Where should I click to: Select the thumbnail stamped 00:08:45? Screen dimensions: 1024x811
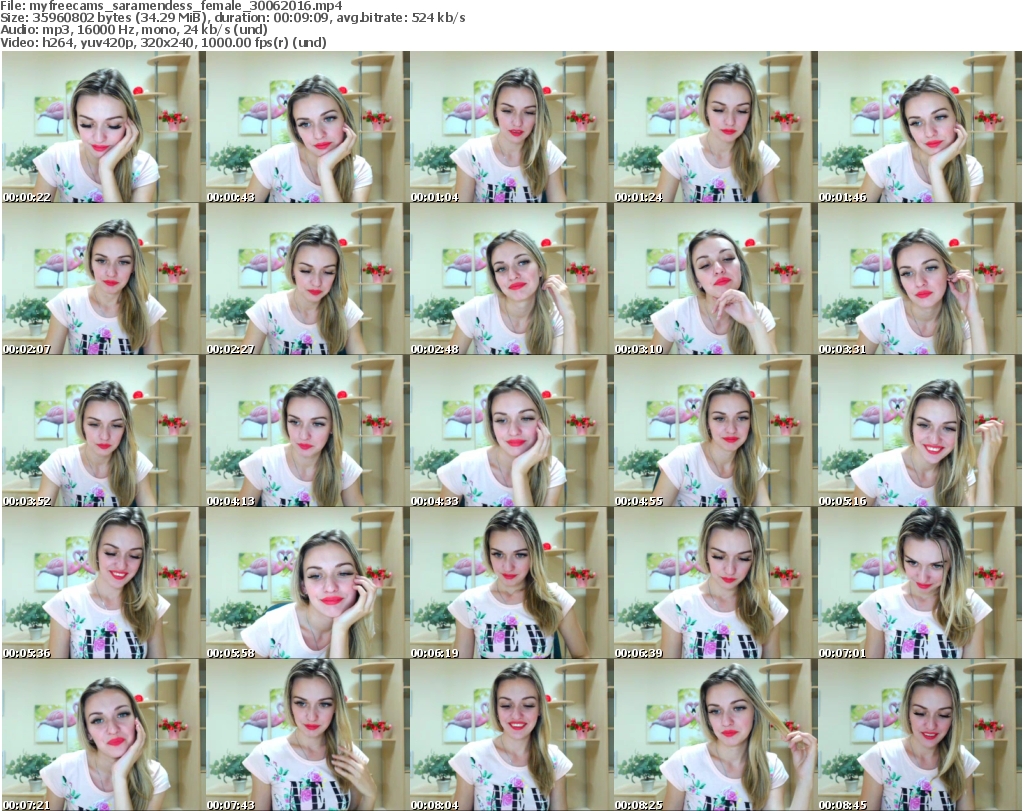click(x=920, y=735)
